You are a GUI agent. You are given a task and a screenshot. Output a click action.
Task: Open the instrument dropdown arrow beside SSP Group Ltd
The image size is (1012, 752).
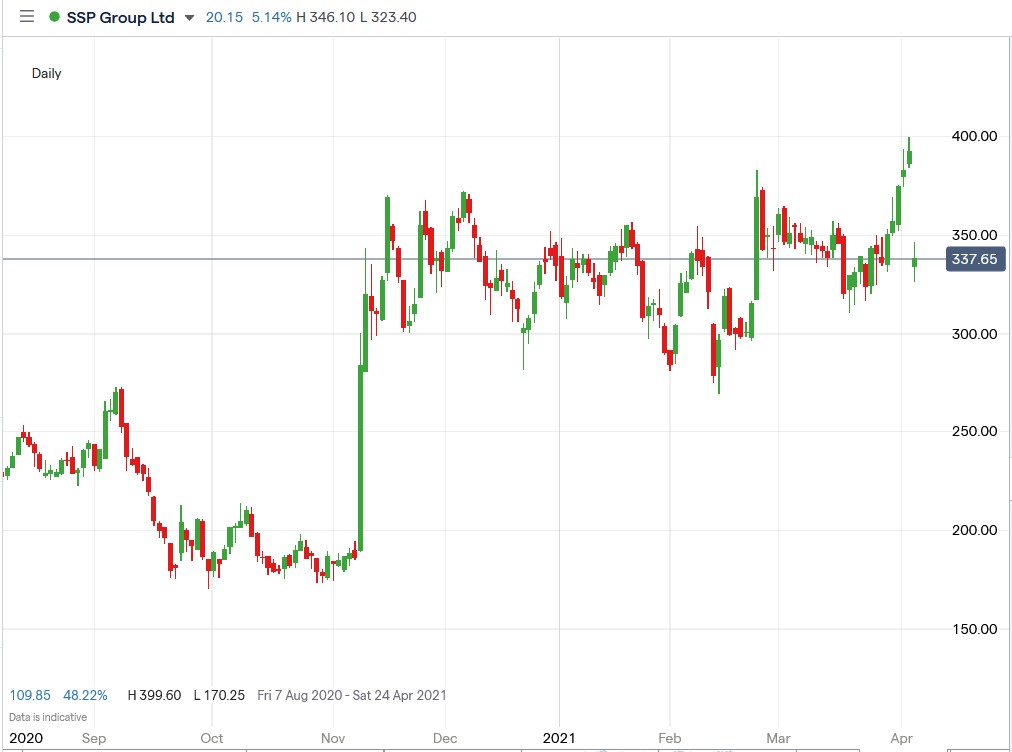coord(188,18)
